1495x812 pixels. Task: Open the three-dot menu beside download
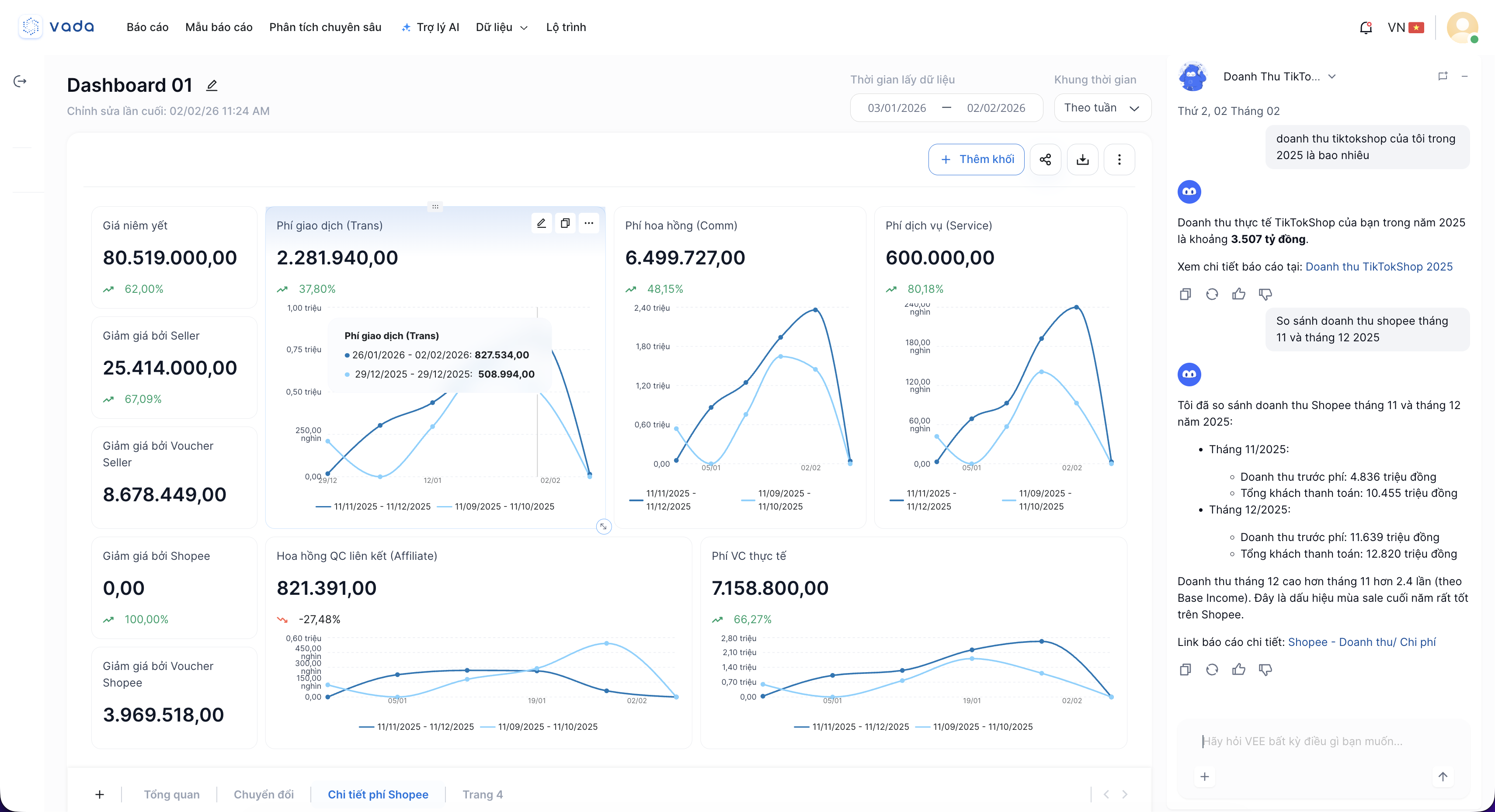[x=1119, y=160]
